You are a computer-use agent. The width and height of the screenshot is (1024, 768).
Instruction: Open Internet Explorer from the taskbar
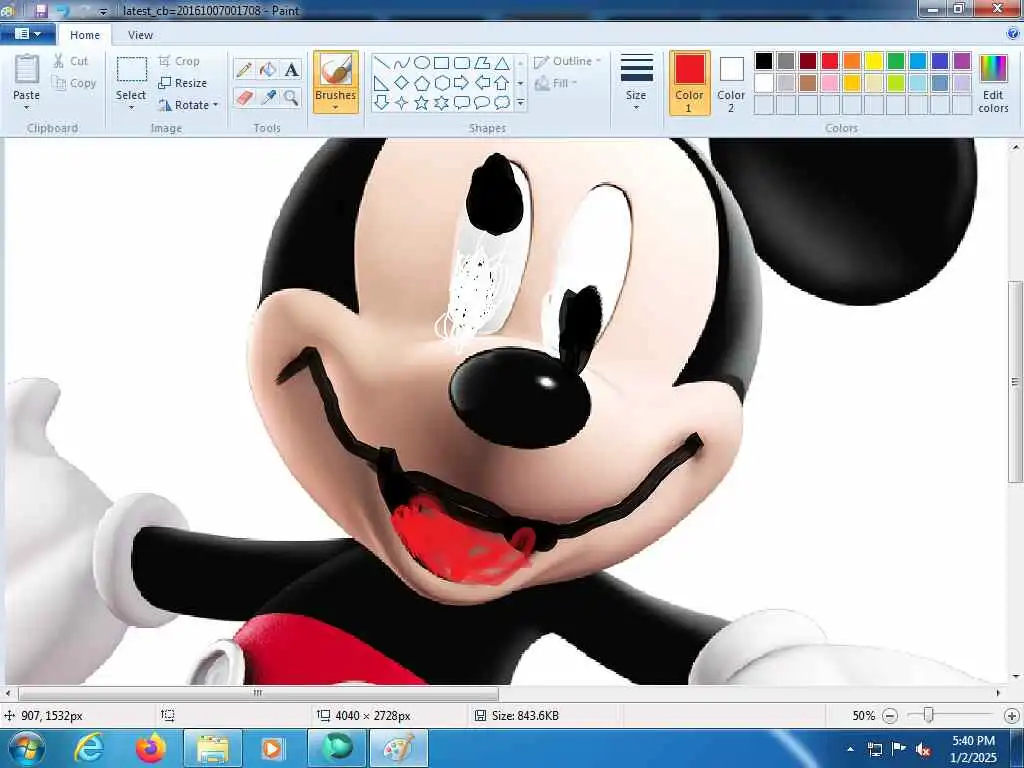(x=89, y=748)
